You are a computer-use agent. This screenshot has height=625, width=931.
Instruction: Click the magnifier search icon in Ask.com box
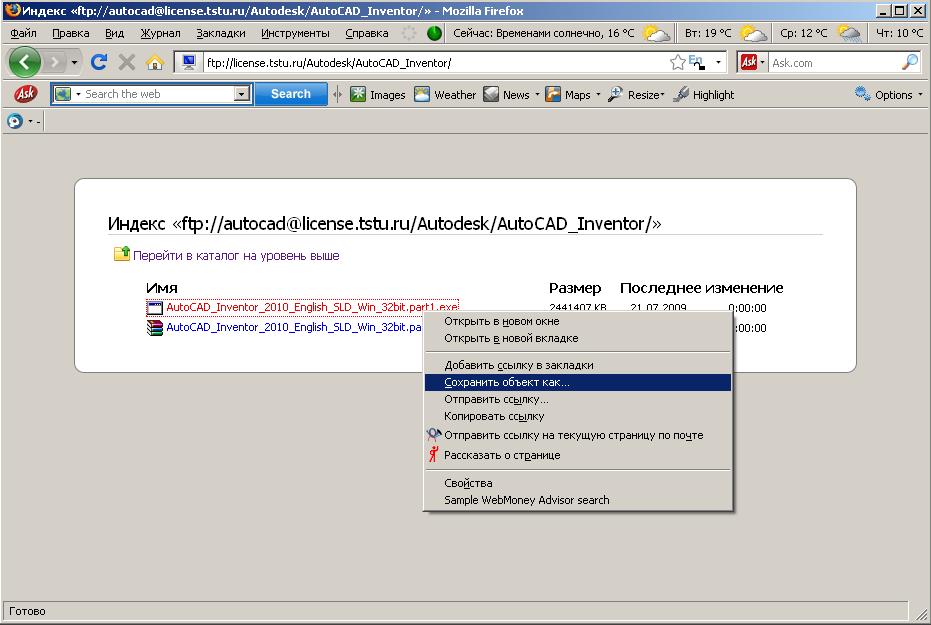910,62
